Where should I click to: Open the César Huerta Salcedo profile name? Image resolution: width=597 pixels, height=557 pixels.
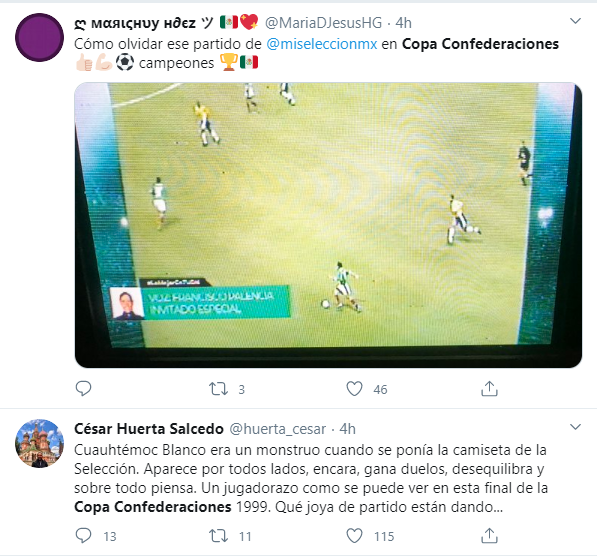[149, 429]
